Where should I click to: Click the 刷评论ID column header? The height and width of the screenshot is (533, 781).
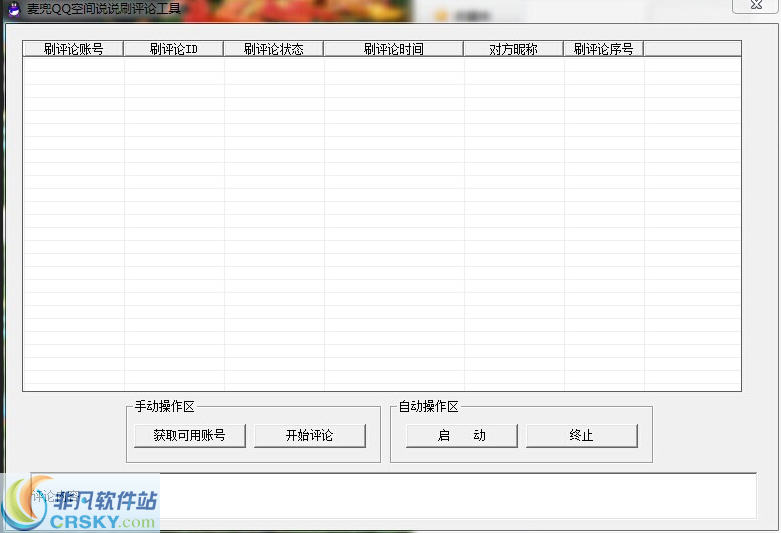(173, 49)
